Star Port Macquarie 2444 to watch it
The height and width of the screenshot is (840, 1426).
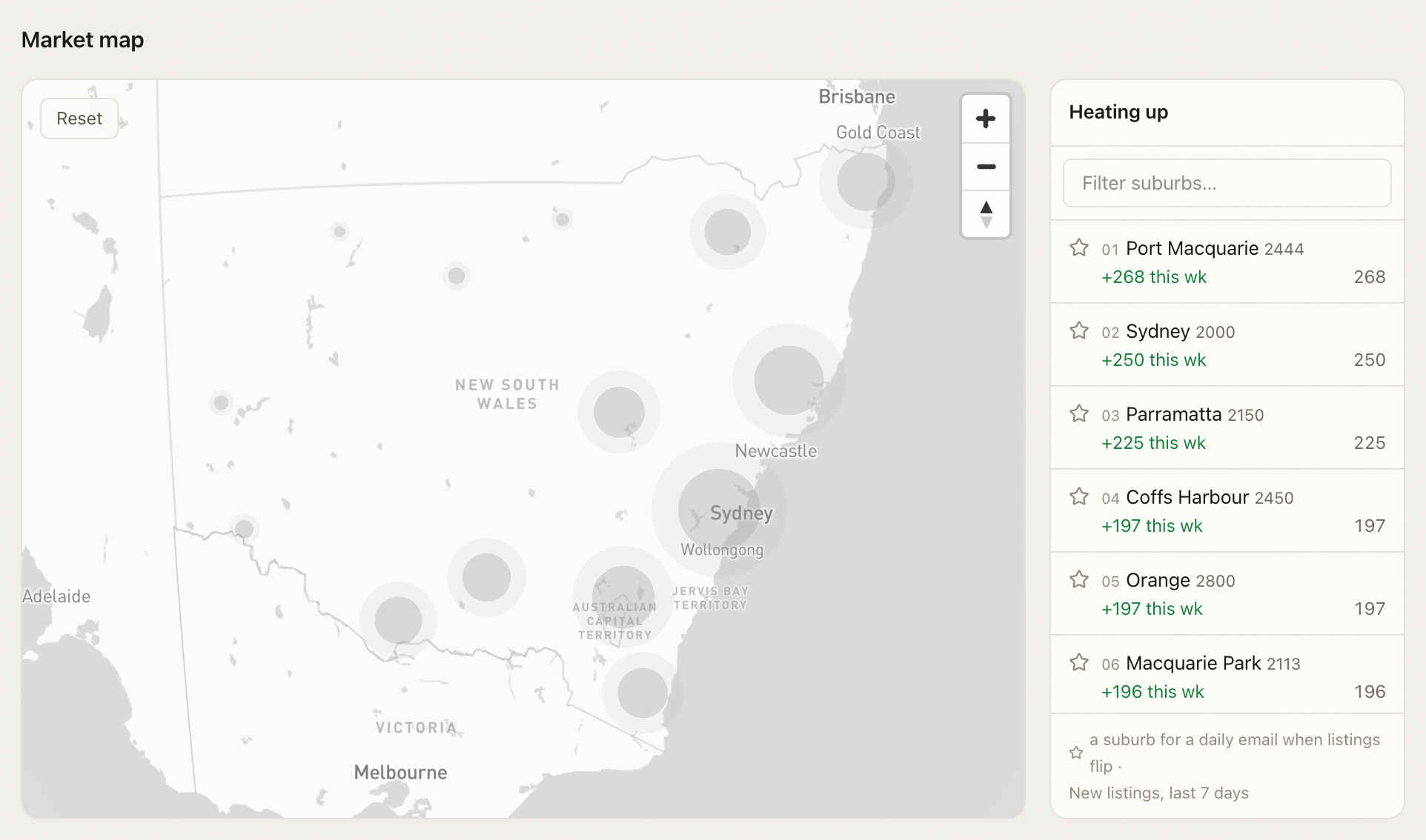click(1079, 247)
